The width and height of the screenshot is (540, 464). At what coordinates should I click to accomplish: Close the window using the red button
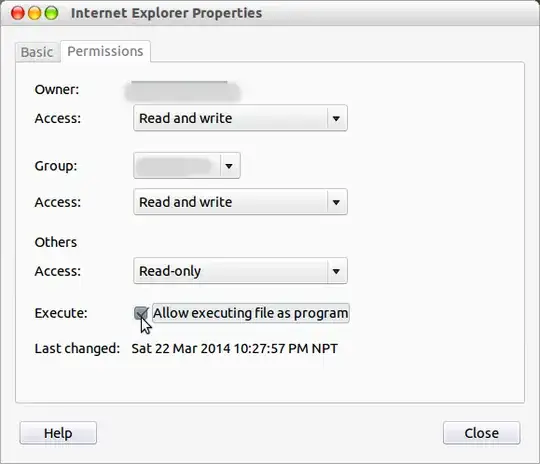tap(18, 13)
